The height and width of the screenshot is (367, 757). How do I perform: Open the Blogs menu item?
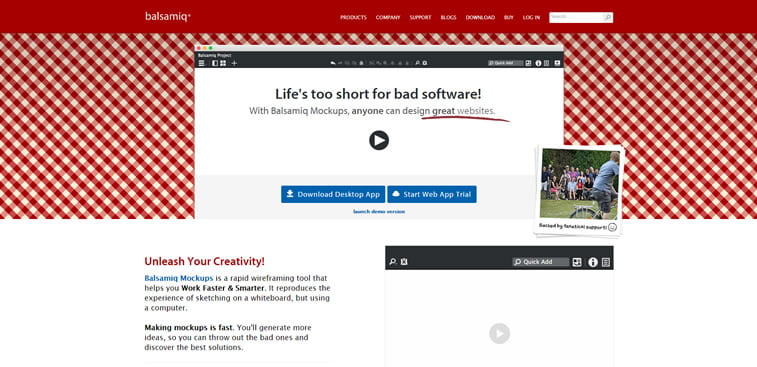(449, 17)
